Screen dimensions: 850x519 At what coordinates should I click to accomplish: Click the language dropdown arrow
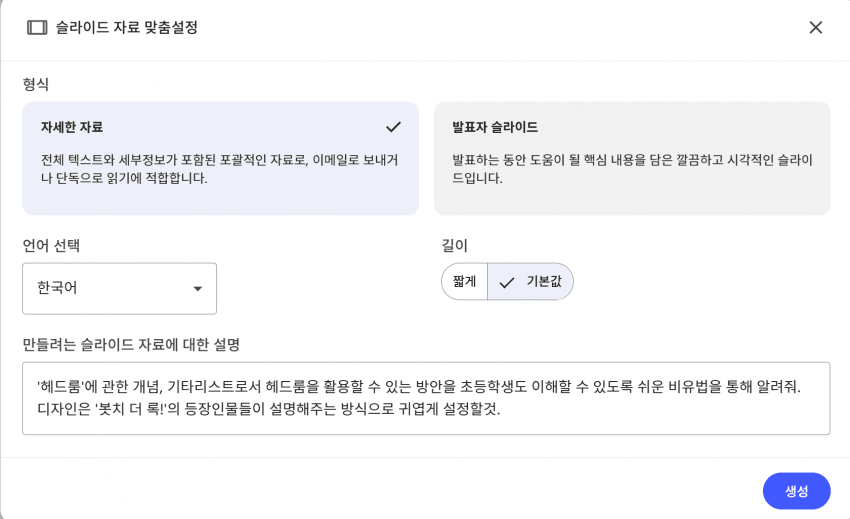pos(197,289)
